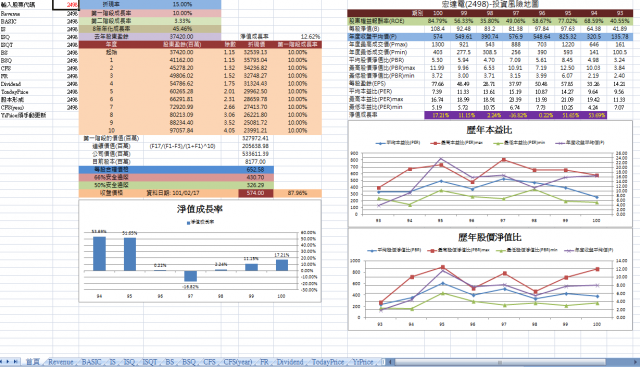Click year 5 earnings value 60265.28

click(182, 91)
